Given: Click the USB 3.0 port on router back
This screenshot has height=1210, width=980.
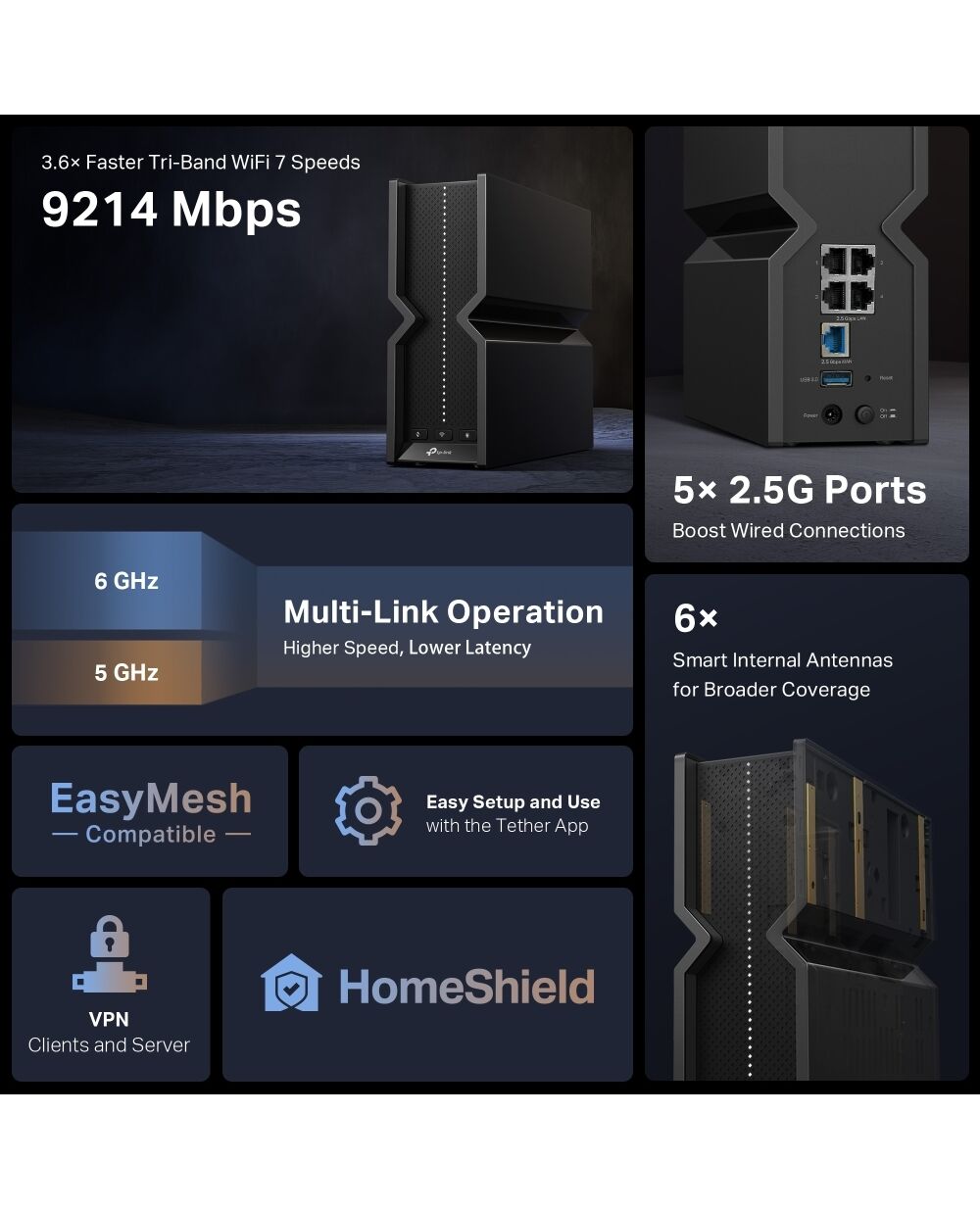Looking at the screenshot, I should pos(836,378).
